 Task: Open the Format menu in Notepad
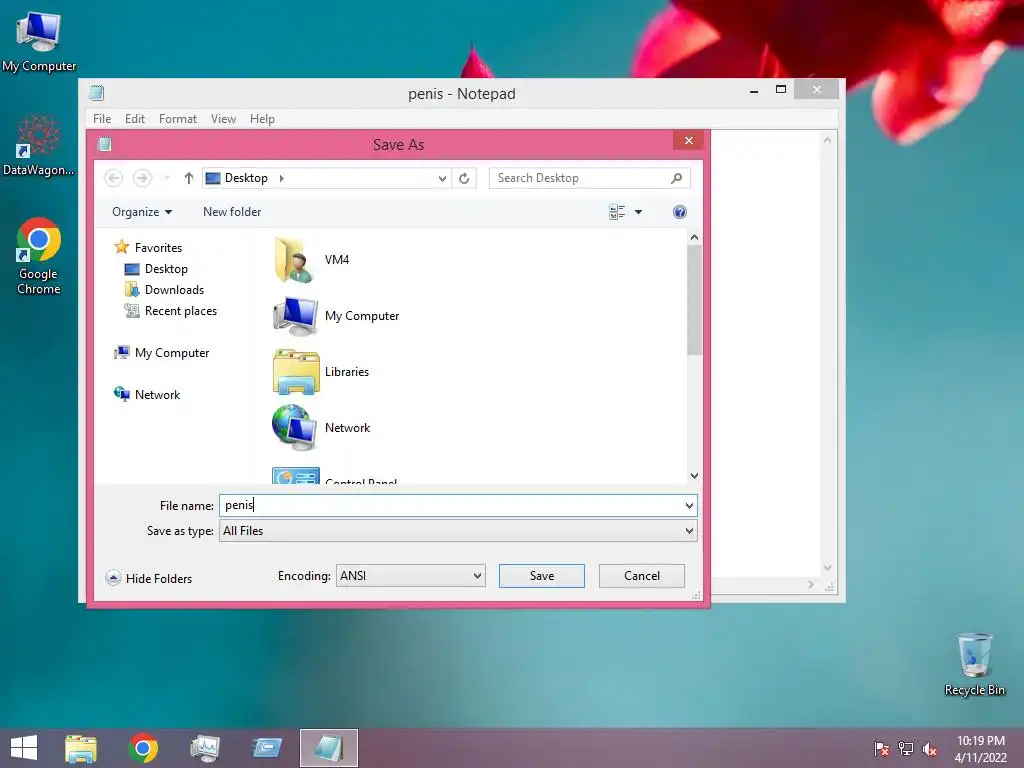pyautogui.click(x=178, y=119)
